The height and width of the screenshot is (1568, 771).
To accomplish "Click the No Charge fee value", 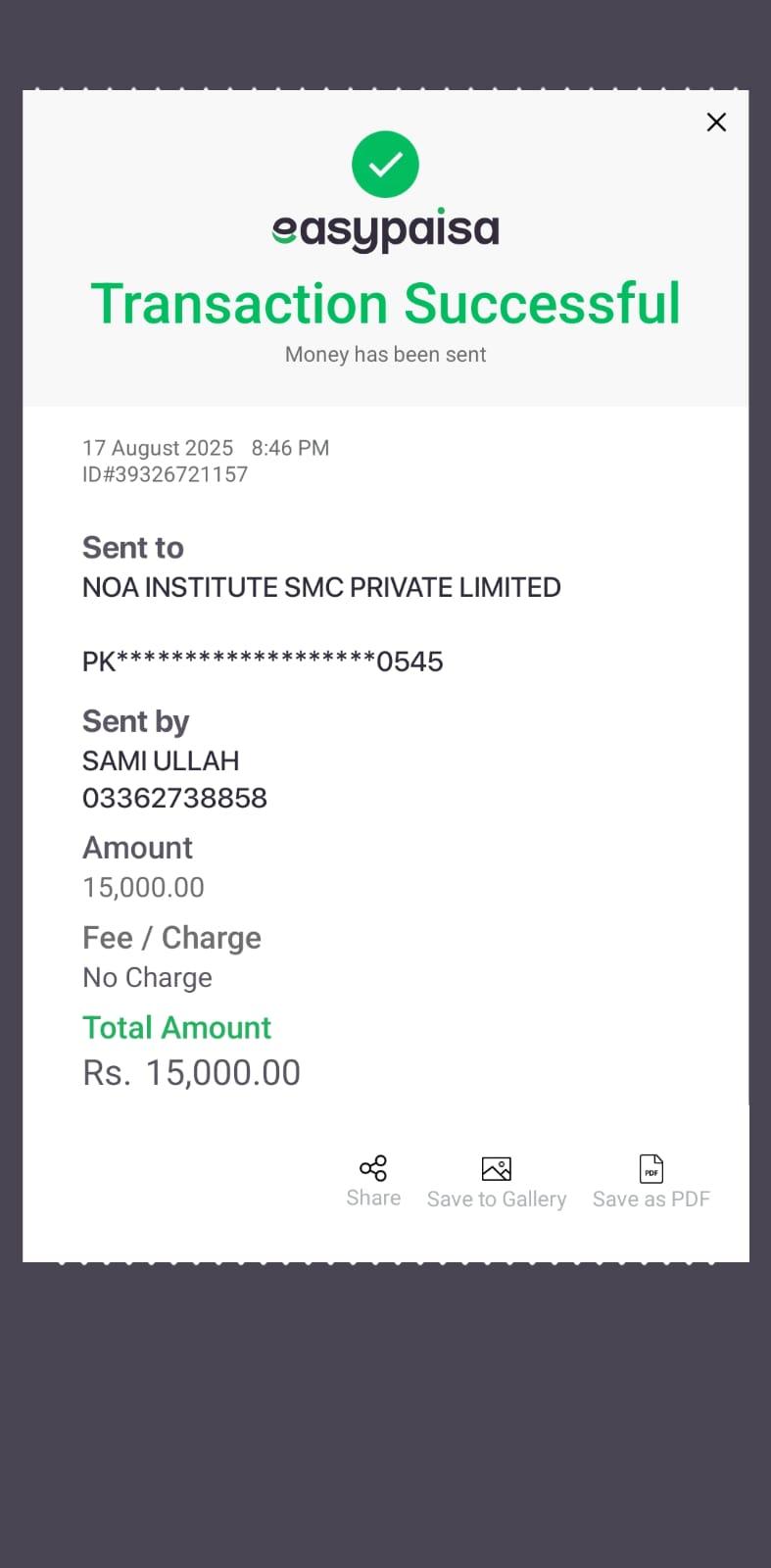I will coord(147,977).
